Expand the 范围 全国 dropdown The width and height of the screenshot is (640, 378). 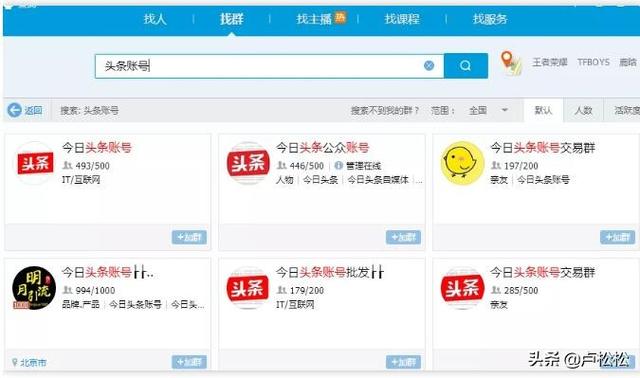tap(488, 110)
